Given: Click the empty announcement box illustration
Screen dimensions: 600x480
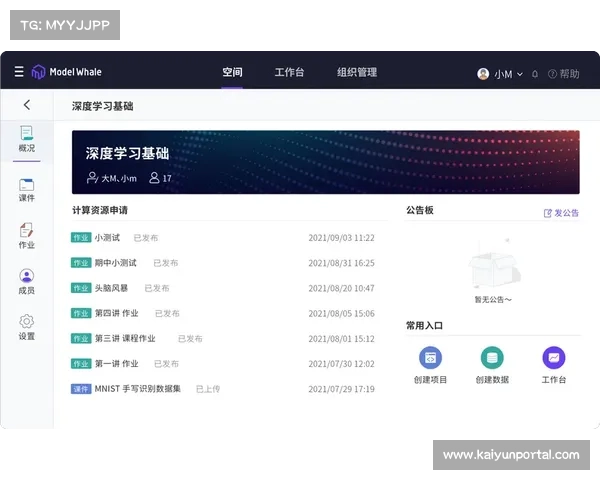Looking at the screenshot, I should pos(494,264).
